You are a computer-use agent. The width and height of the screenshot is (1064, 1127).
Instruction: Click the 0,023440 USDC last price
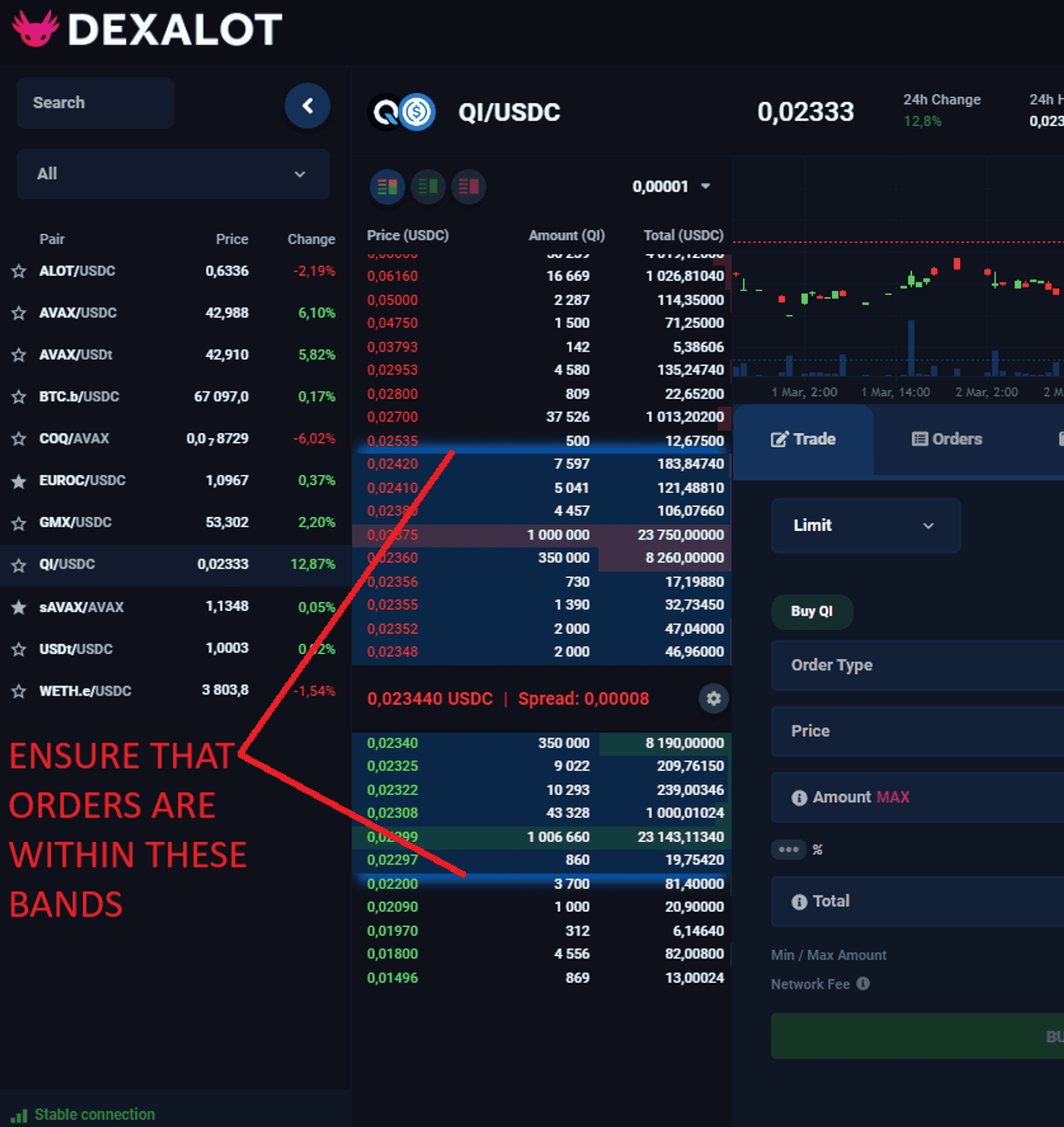(429, 699)
